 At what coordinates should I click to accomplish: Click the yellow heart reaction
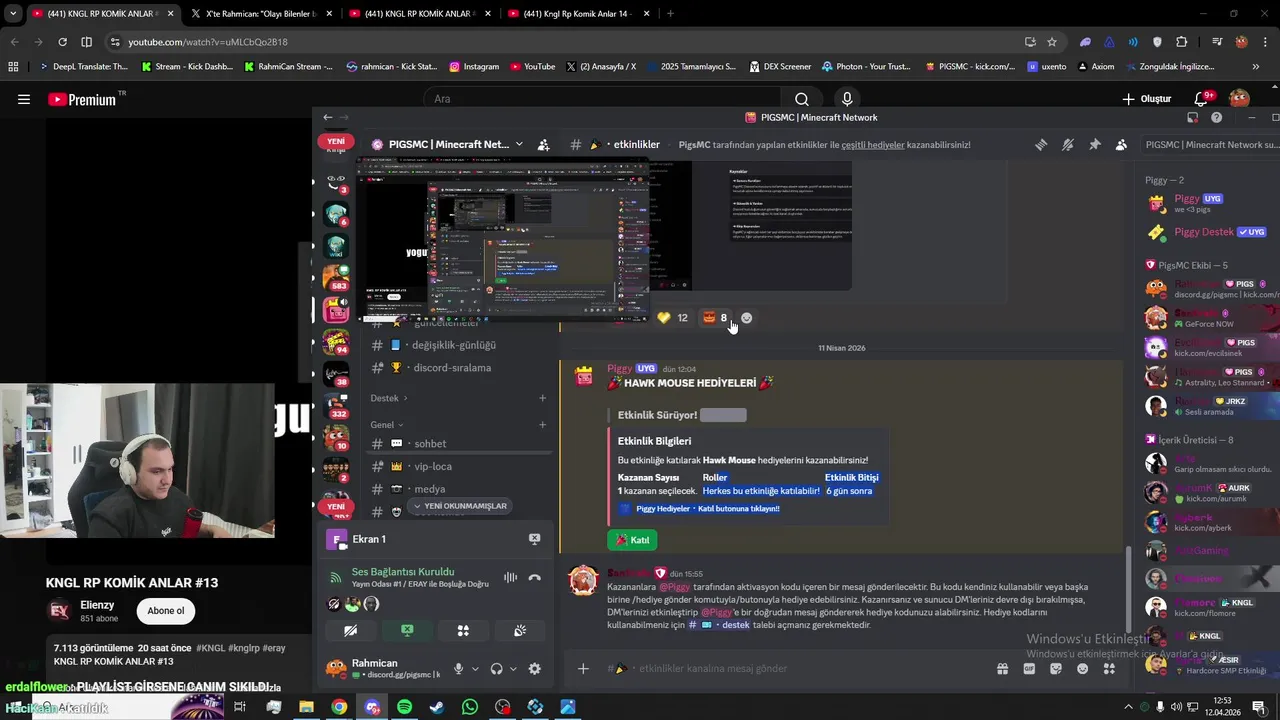click(x=674, y=318)
